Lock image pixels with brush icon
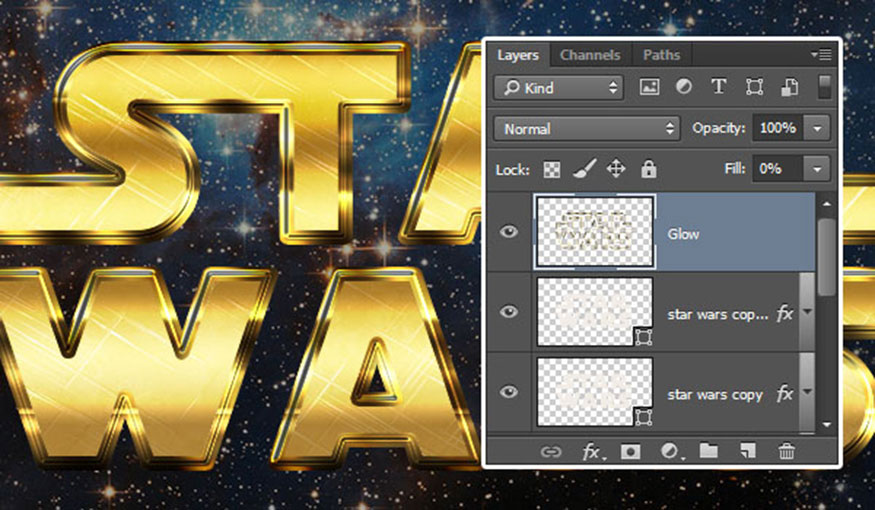 [x=584, y=169]
